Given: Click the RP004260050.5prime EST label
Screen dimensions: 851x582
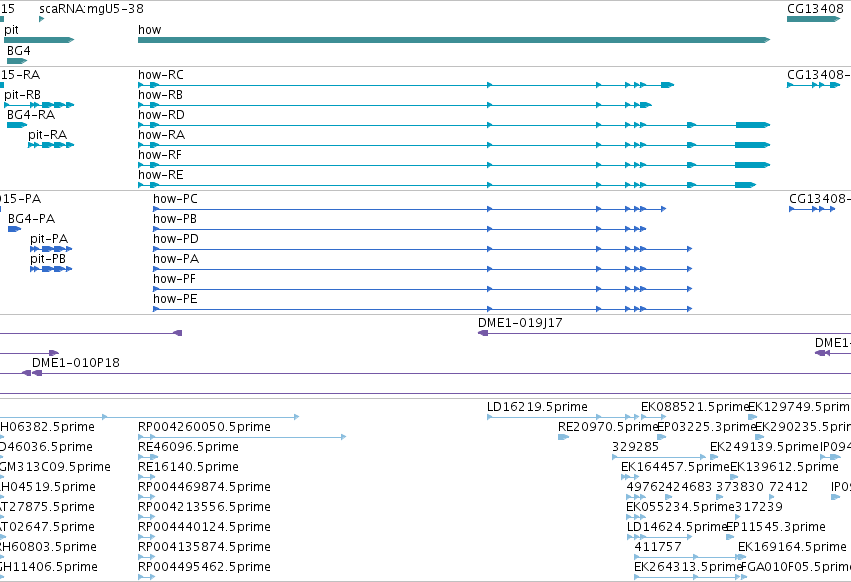Looking at the screenshot, I should tap(204, 427).
